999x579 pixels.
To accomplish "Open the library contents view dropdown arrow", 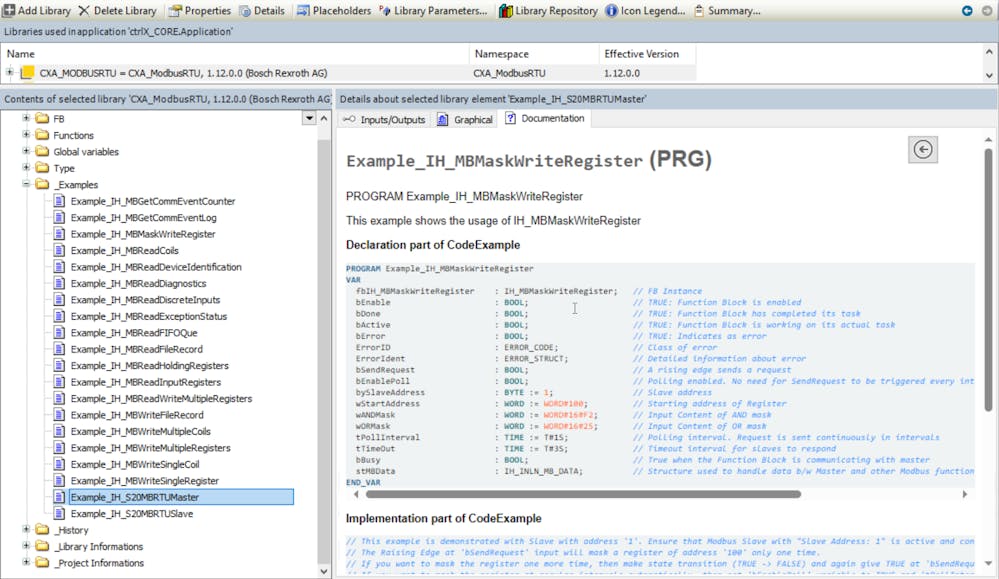I will pos(309,119).
